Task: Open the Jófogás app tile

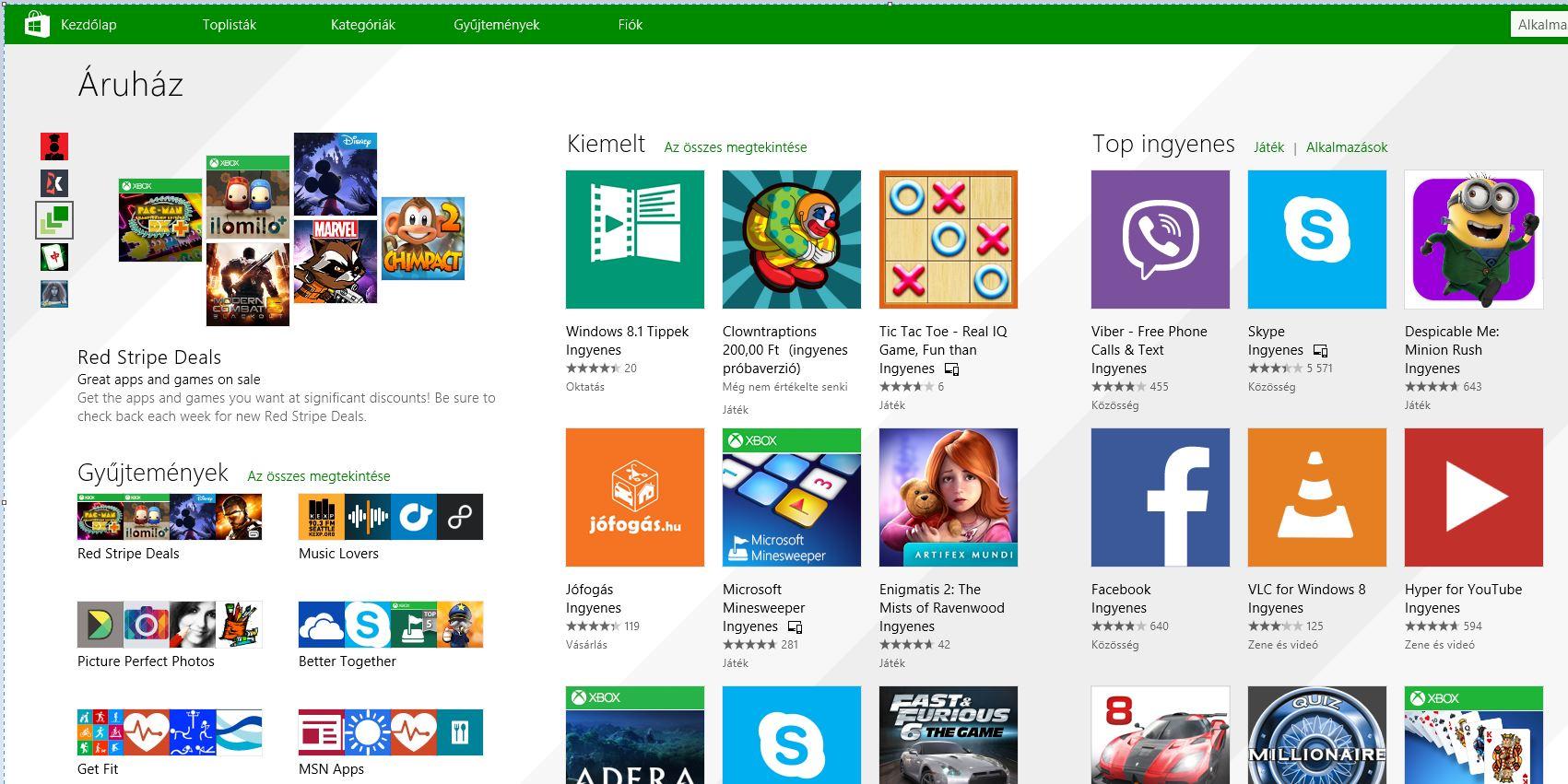Action: tap(635, 497)
